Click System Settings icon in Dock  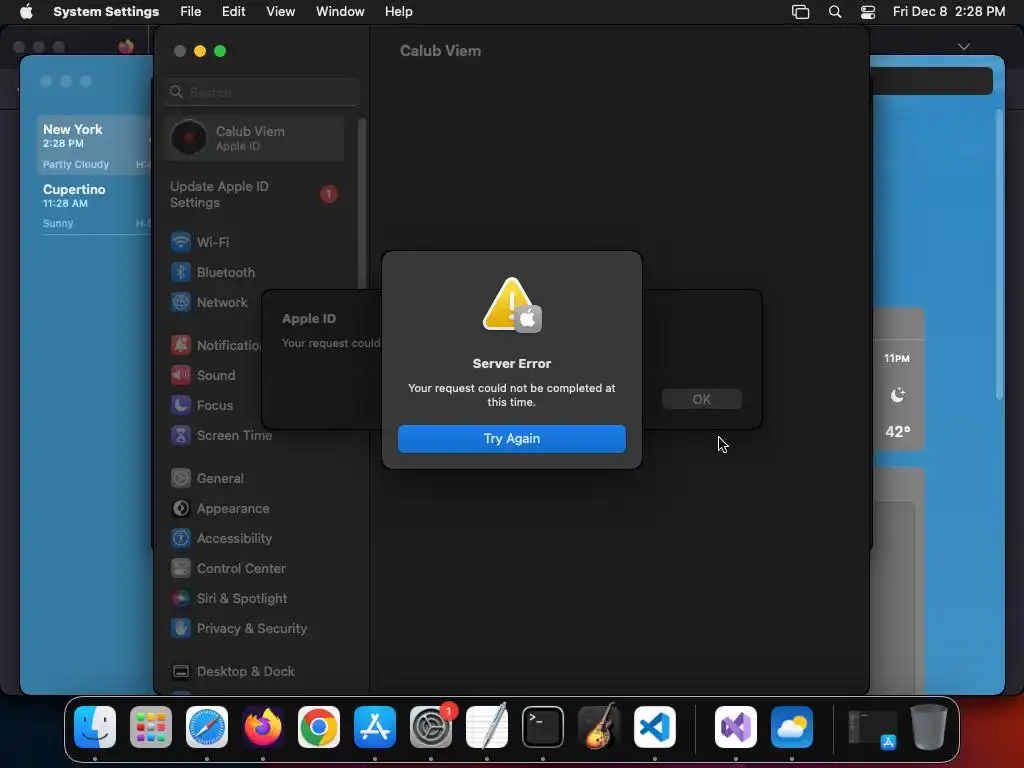[x=431, y=727]
